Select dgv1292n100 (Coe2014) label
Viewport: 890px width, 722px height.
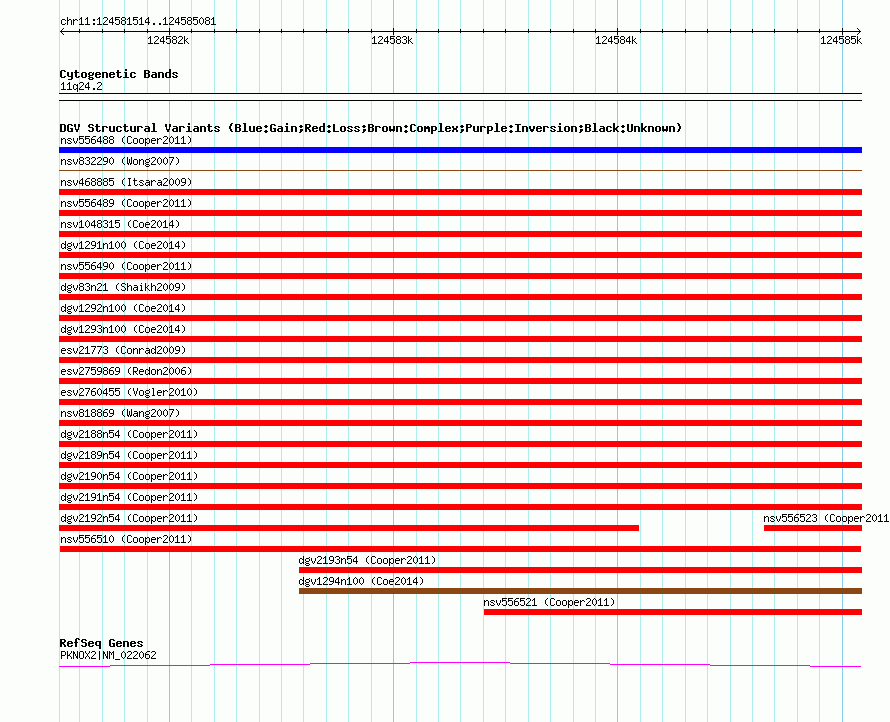[x=123, y=308]
